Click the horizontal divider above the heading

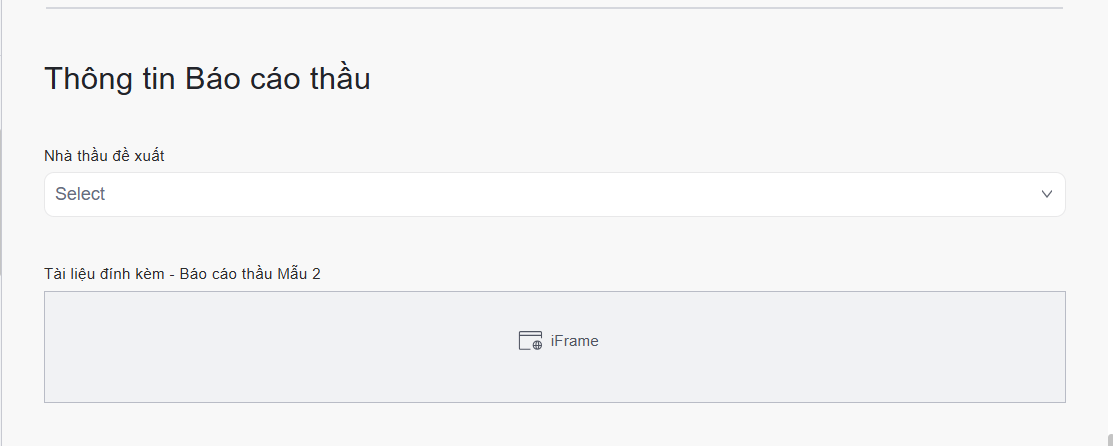pos(554,8)
